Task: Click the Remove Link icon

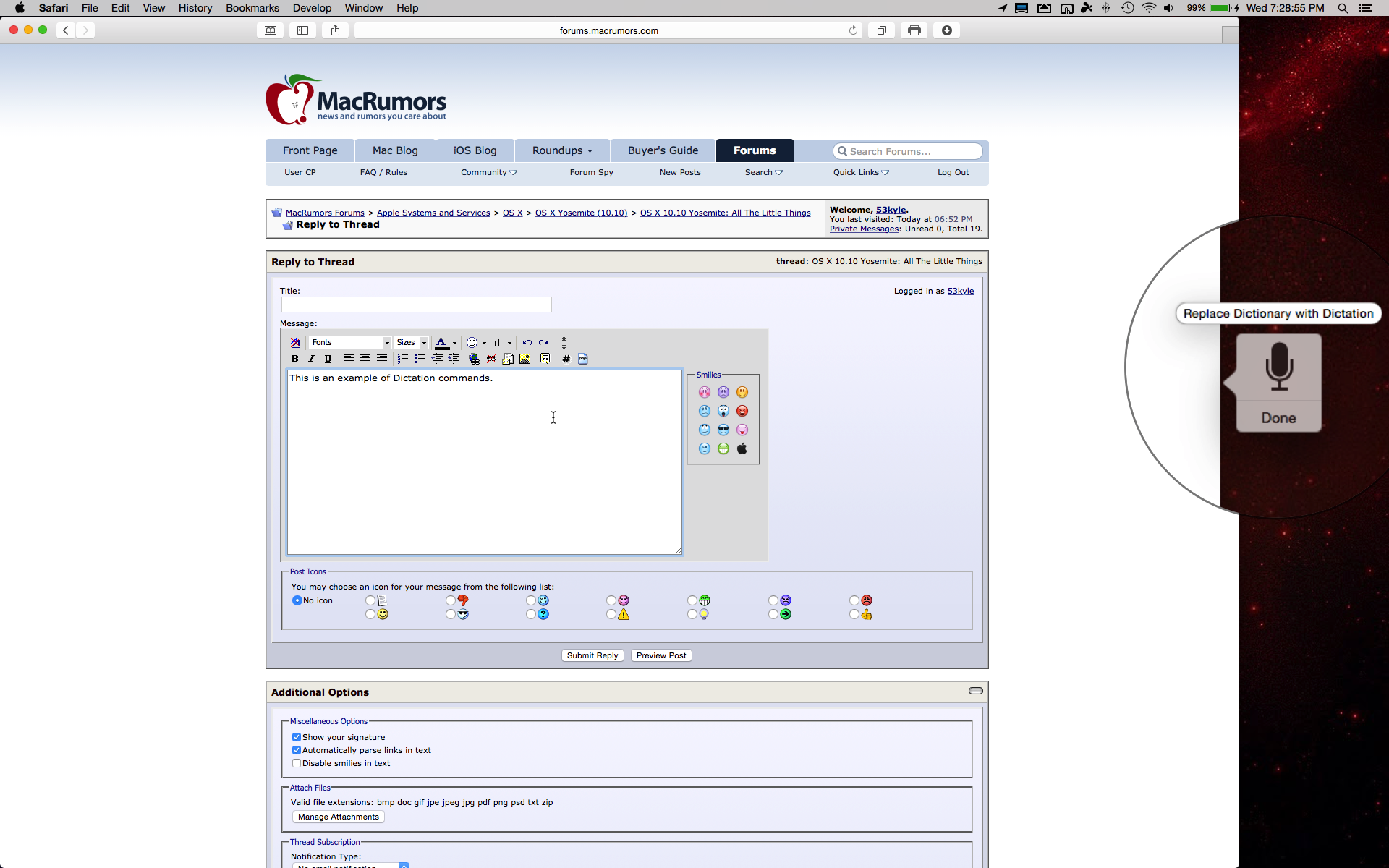Action: tap(491, 359)
